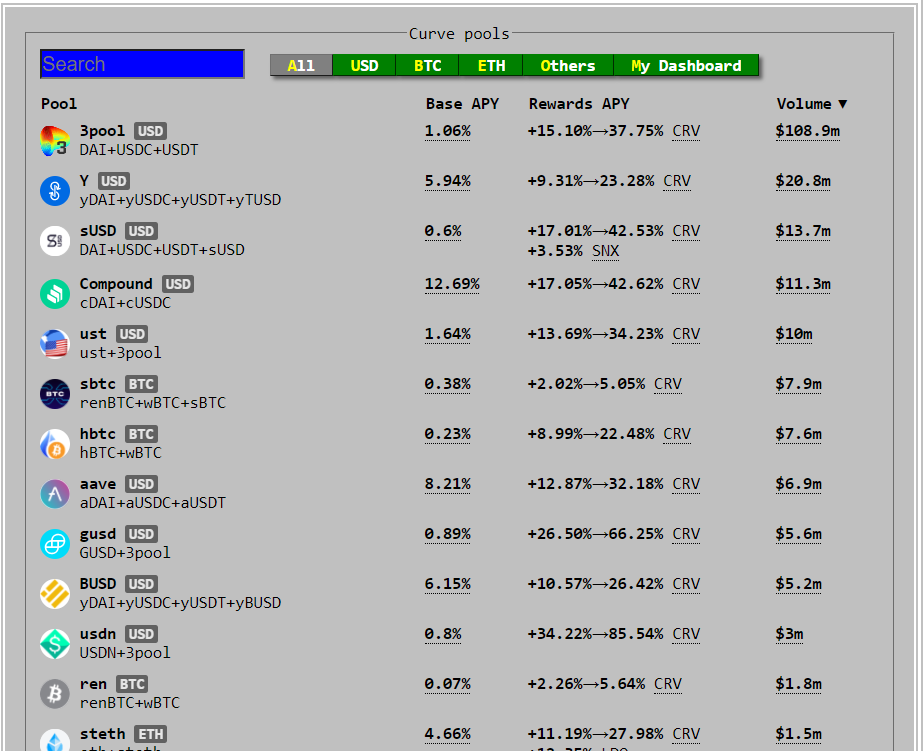Click Compound base APY 12.69%
This screenshot has width=923, height=751.
[452, 284]
